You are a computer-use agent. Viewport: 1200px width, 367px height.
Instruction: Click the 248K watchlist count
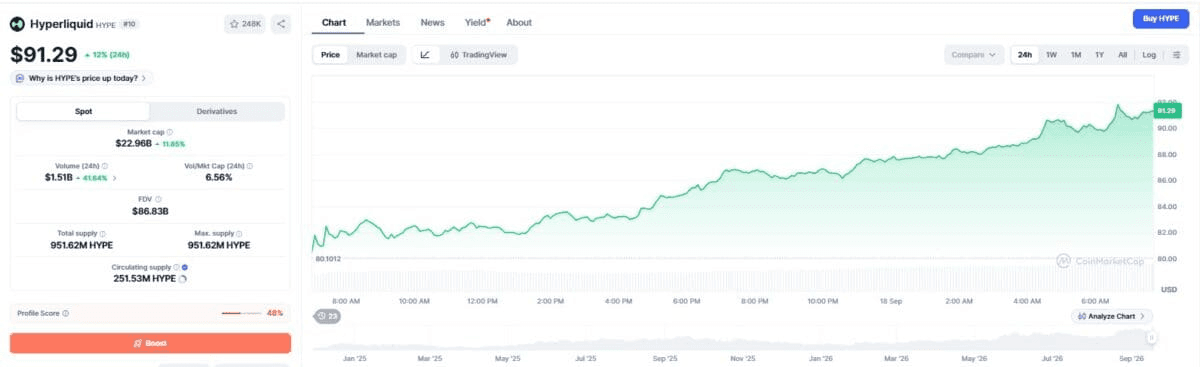pos(251,23)
